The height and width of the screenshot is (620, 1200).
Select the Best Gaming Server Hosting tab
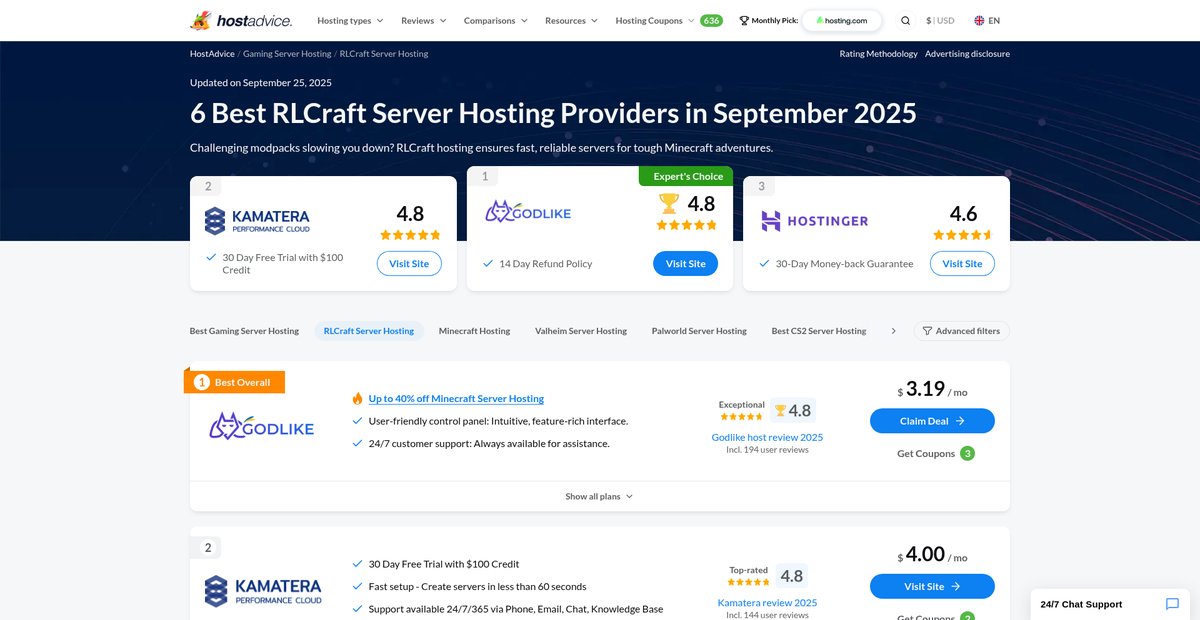244,331
